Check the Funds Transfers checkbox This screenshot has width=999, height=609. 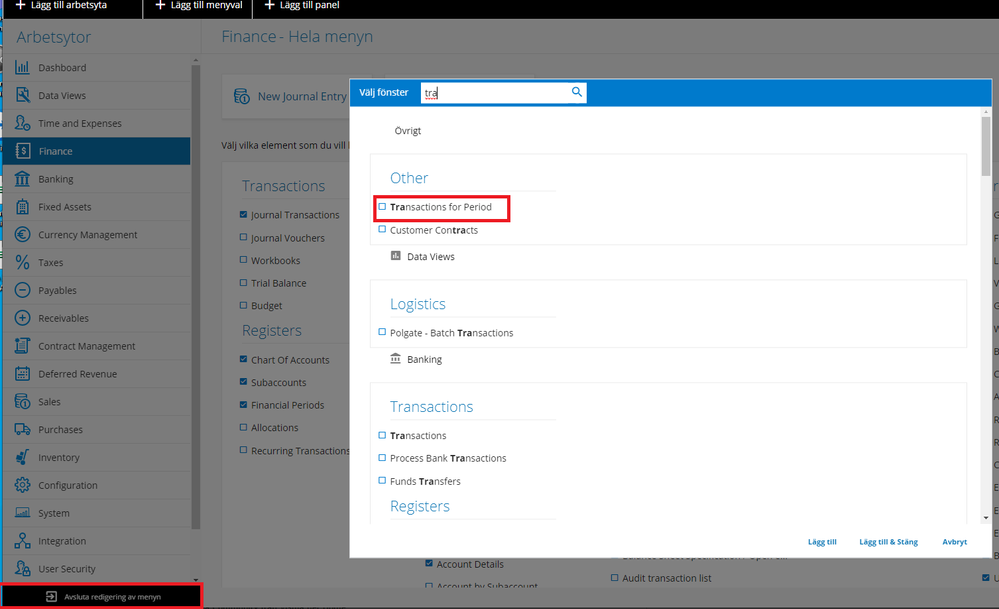click(x=382, y=480)
